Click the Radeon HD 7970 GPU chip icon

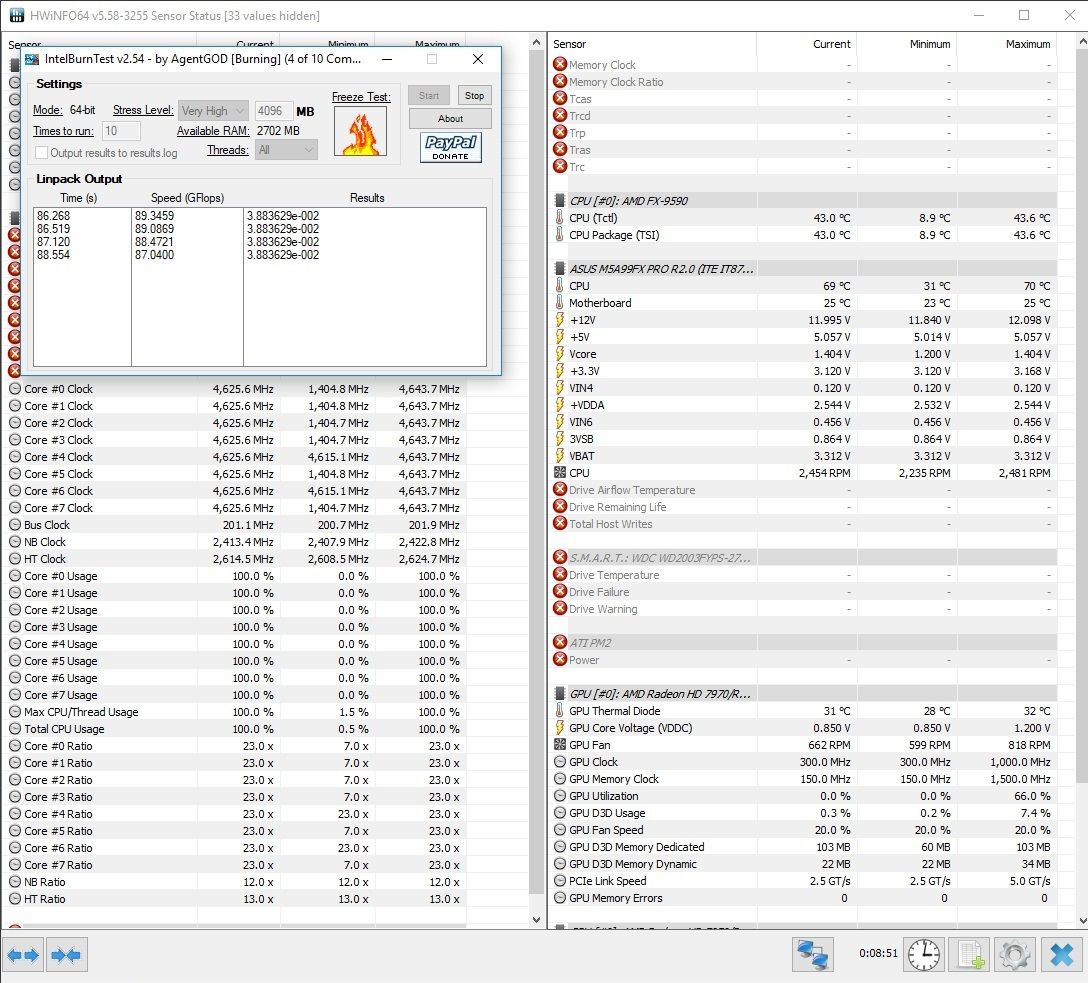pyautogui.click(x=559, y=694)
